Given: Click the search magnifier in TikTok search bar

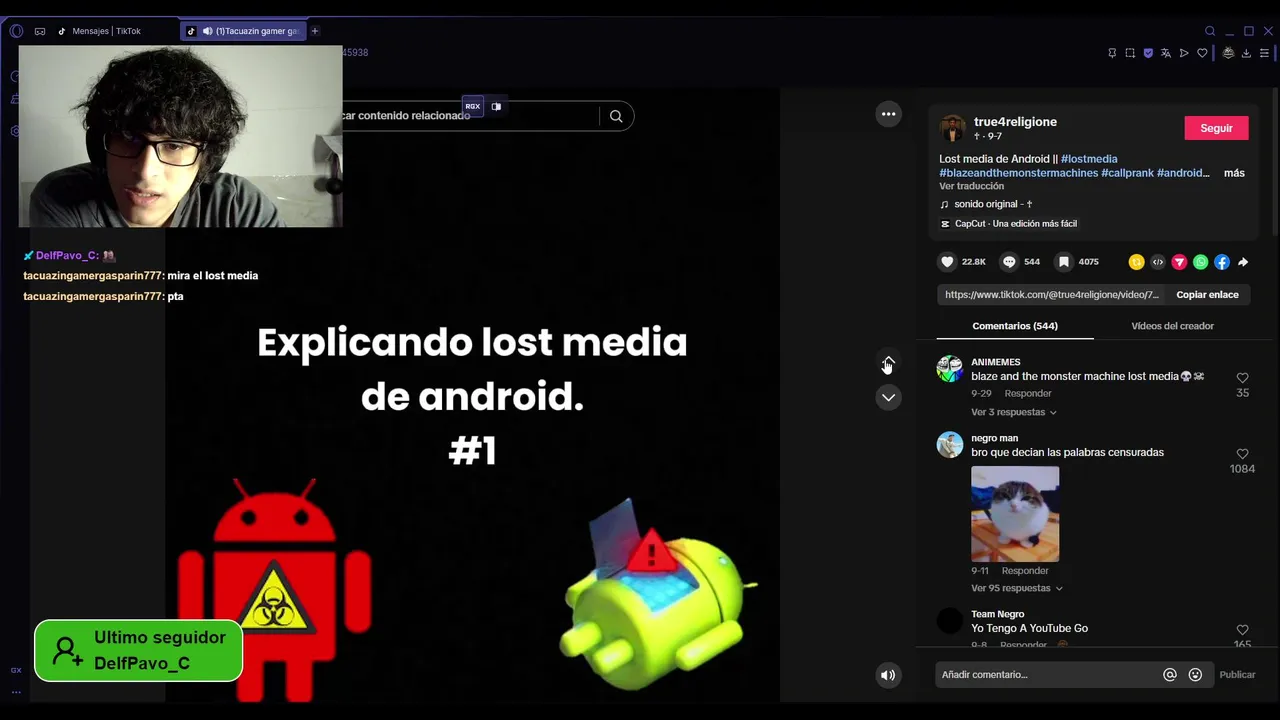Looking at the screenshot, I should [x=616, y=116].
